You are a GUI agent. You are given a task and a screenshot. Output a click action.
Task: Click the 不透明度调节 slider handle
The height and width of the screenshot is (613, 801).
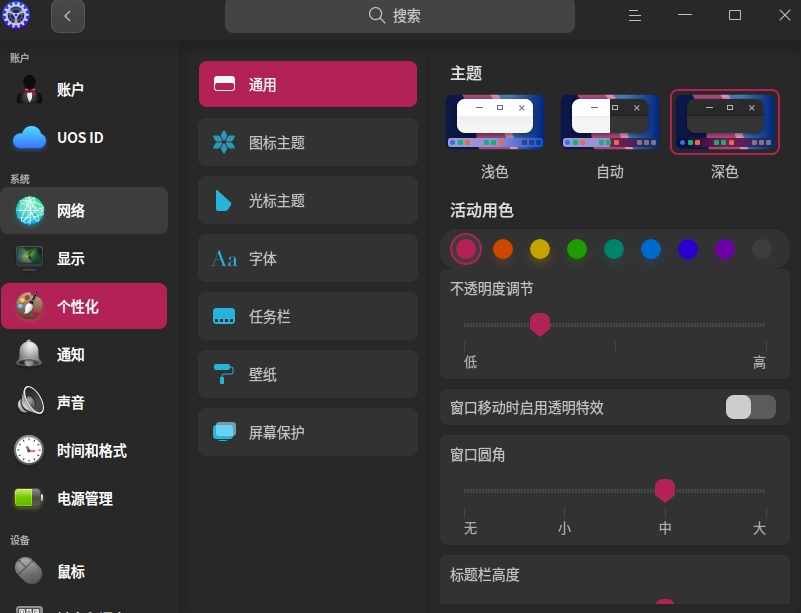pyautogui.click(x=540, y=324)
